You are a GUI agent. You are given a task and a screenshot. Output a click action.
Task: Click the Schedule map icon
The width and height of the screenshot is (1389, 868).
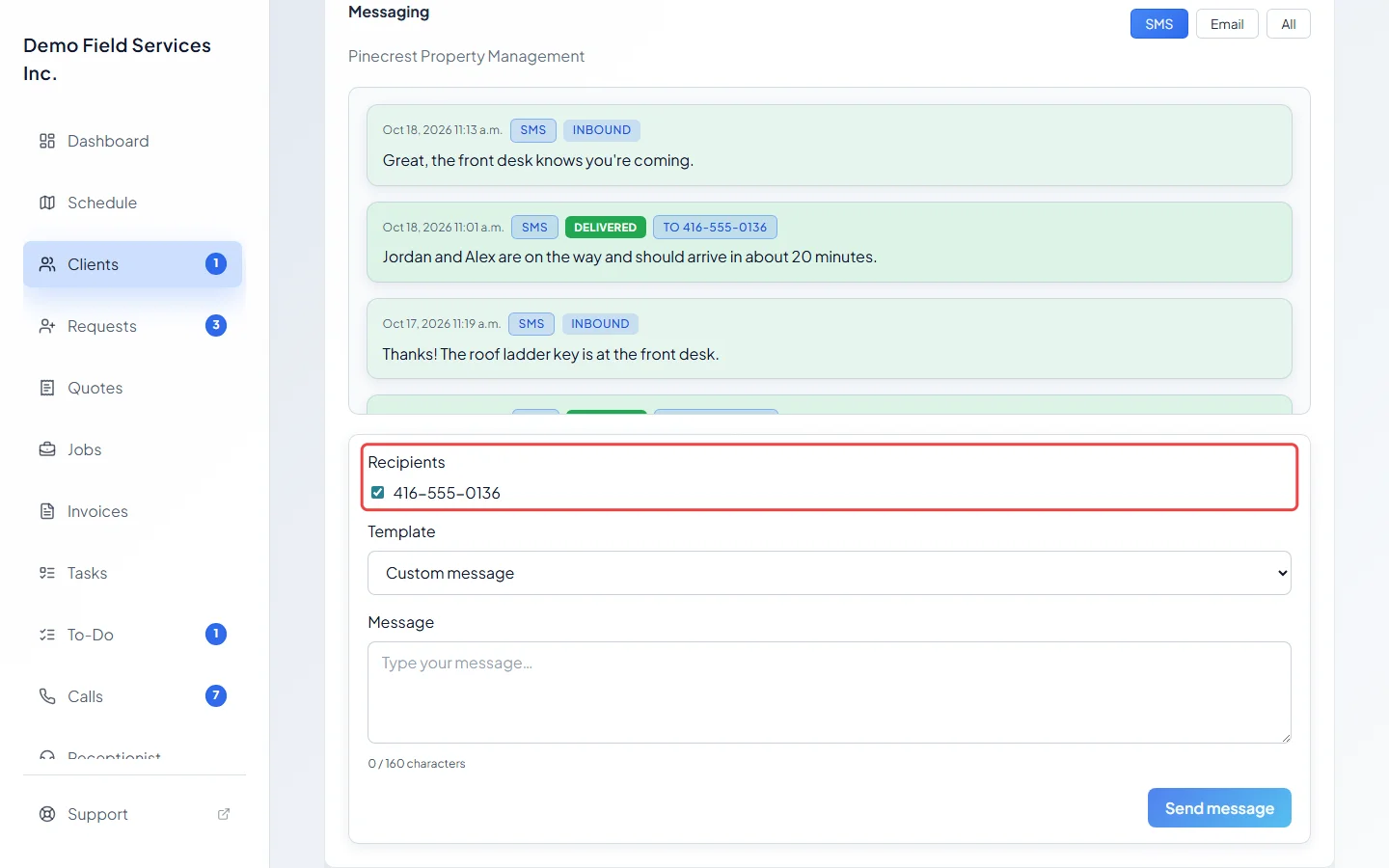pos(47,203)
